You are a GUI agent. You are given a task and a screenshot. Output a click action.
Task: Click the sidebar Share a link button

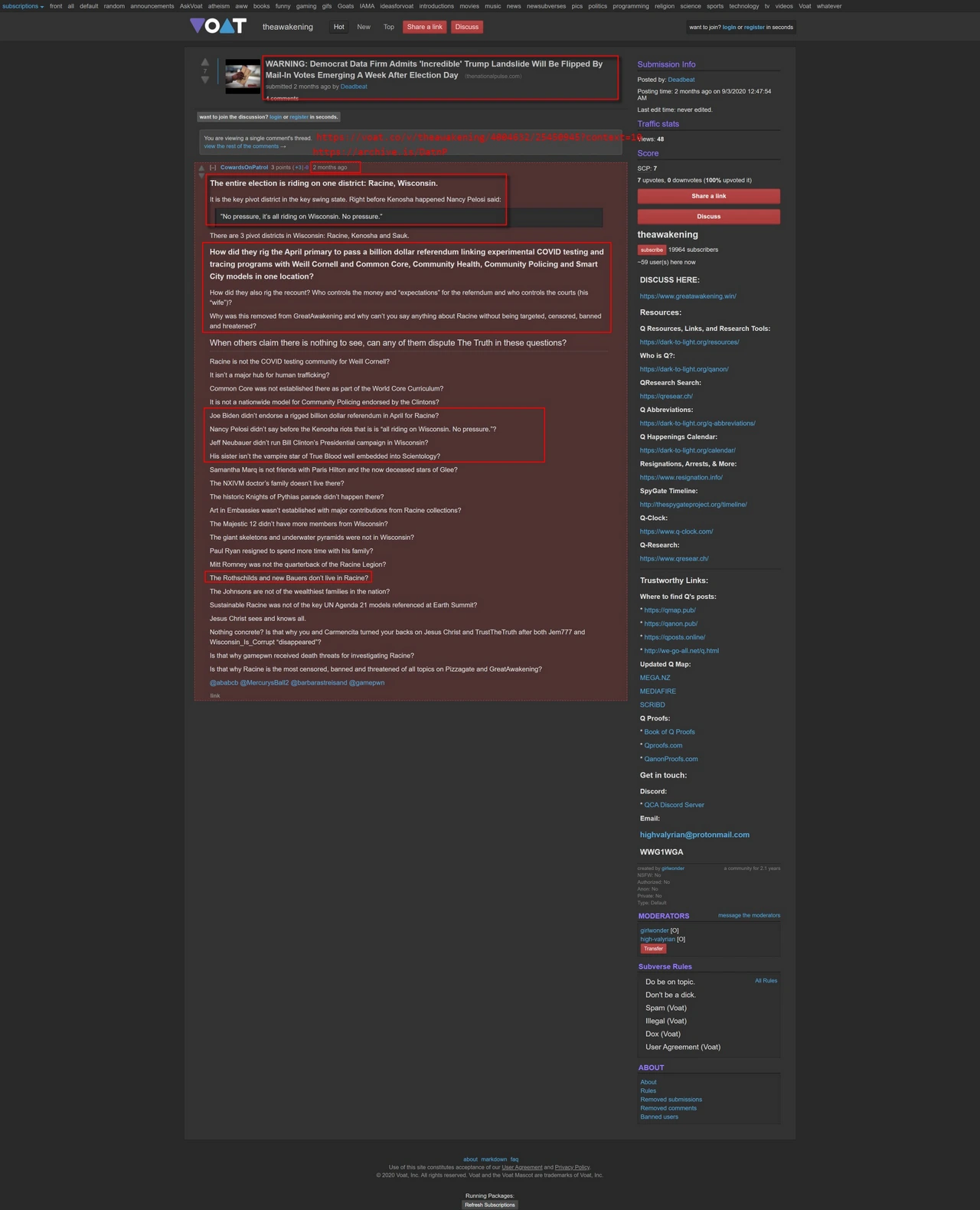pos(709,196)
